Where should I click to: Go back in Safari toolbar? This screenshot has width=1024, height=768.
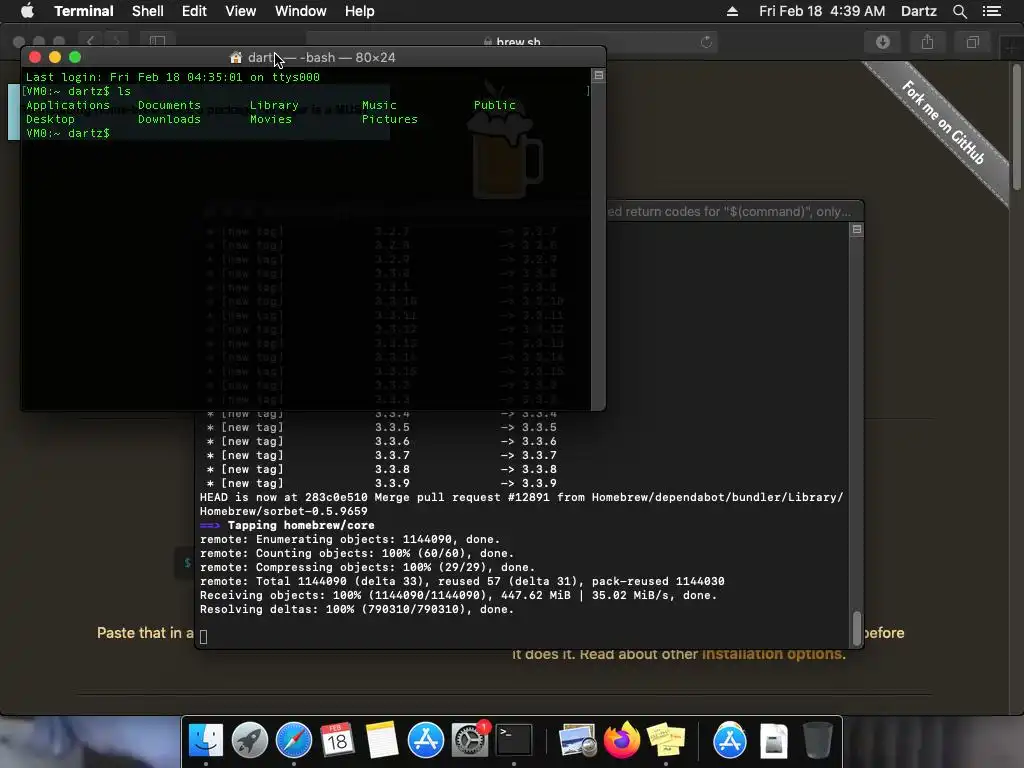point(91,42)
